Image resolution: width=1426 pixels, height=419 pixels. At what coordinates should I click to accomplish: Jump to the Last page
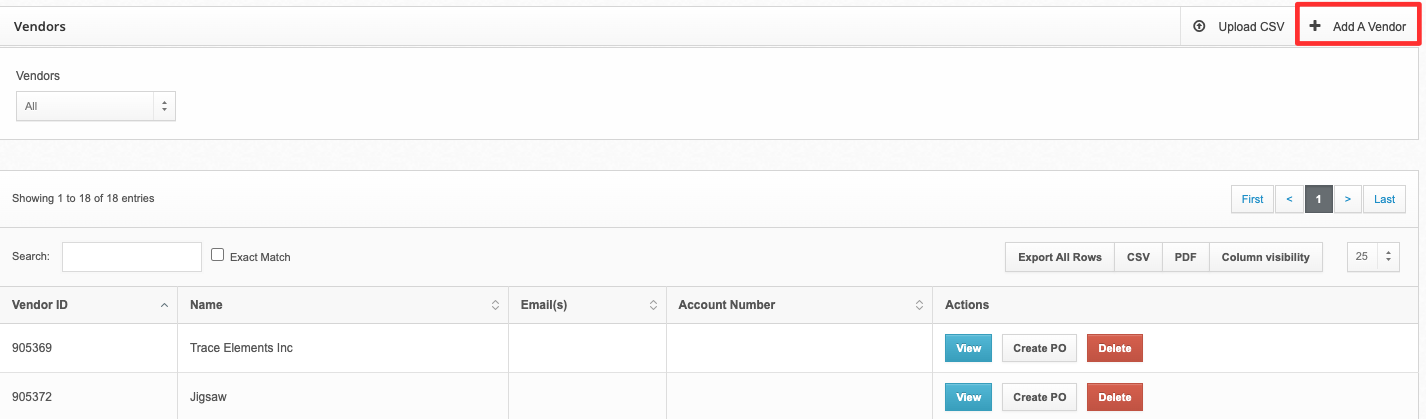[1384, 199]
